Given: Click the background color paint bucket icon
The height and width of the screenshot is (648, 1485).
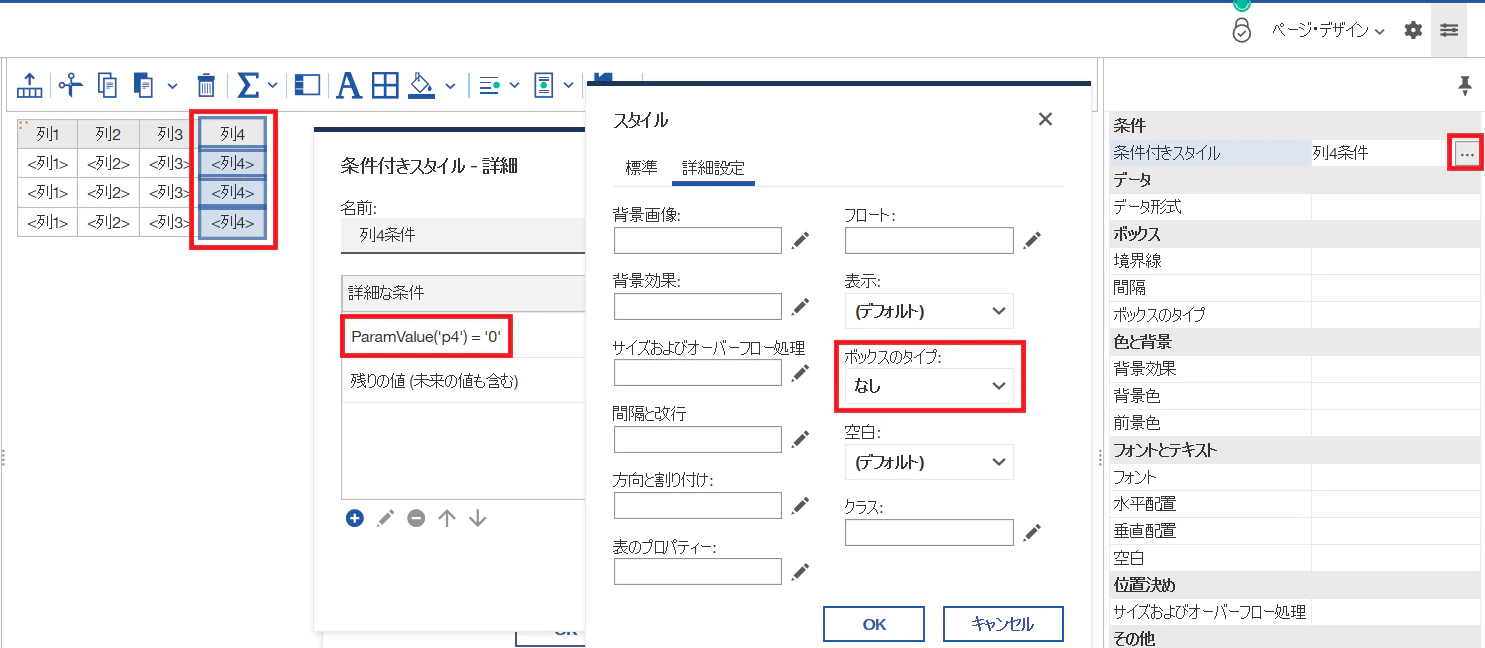Looking at the screenshot, I should click(x=422, y=85).
